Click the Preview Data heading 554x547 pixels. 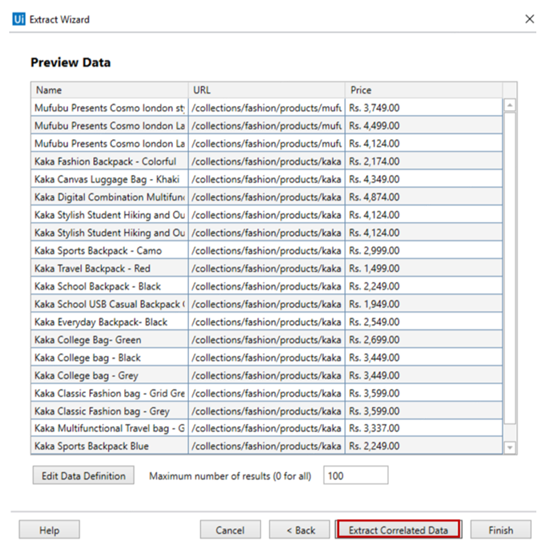[x=70, y=62]
